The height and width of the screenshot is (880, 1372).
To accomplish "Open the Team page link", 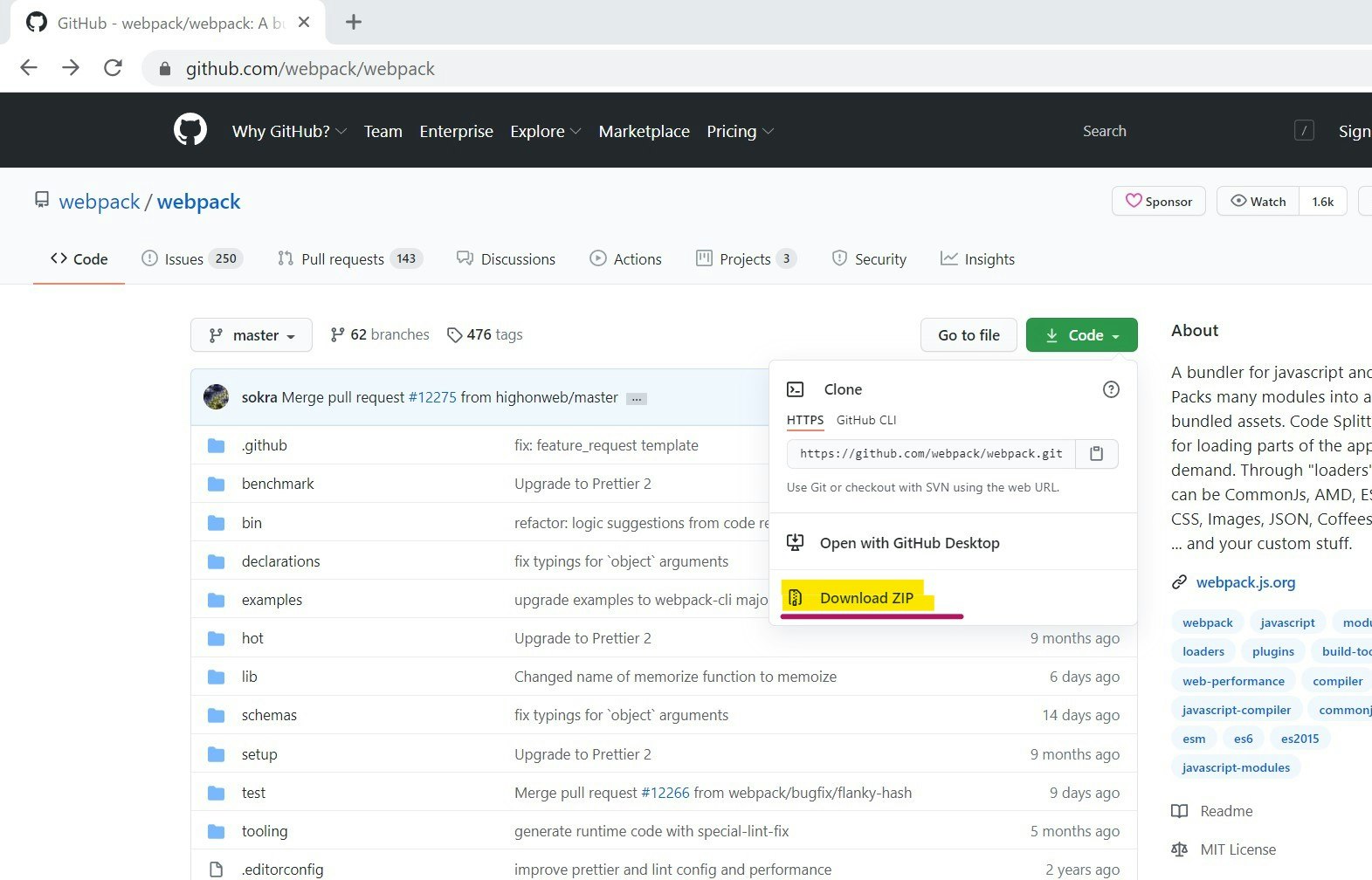I will click(383, 131).
